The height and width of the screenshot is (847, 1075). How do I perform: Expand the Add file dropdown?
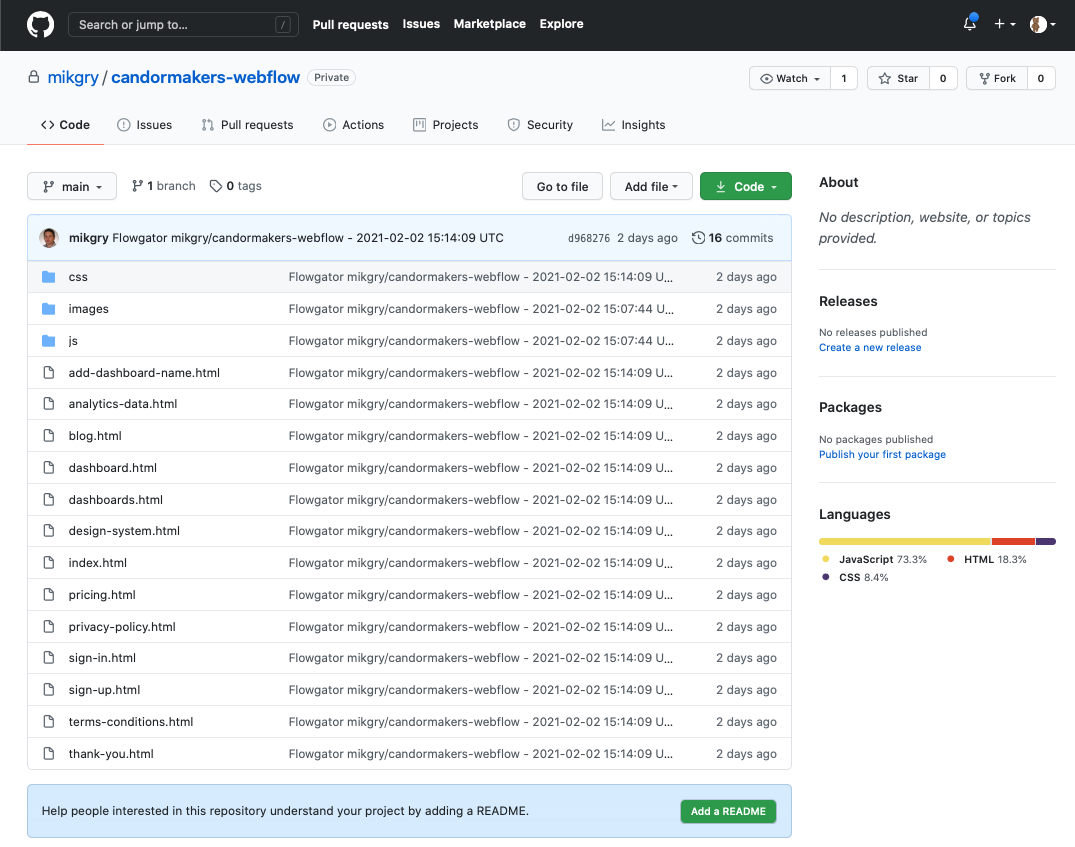click(651, 187)
